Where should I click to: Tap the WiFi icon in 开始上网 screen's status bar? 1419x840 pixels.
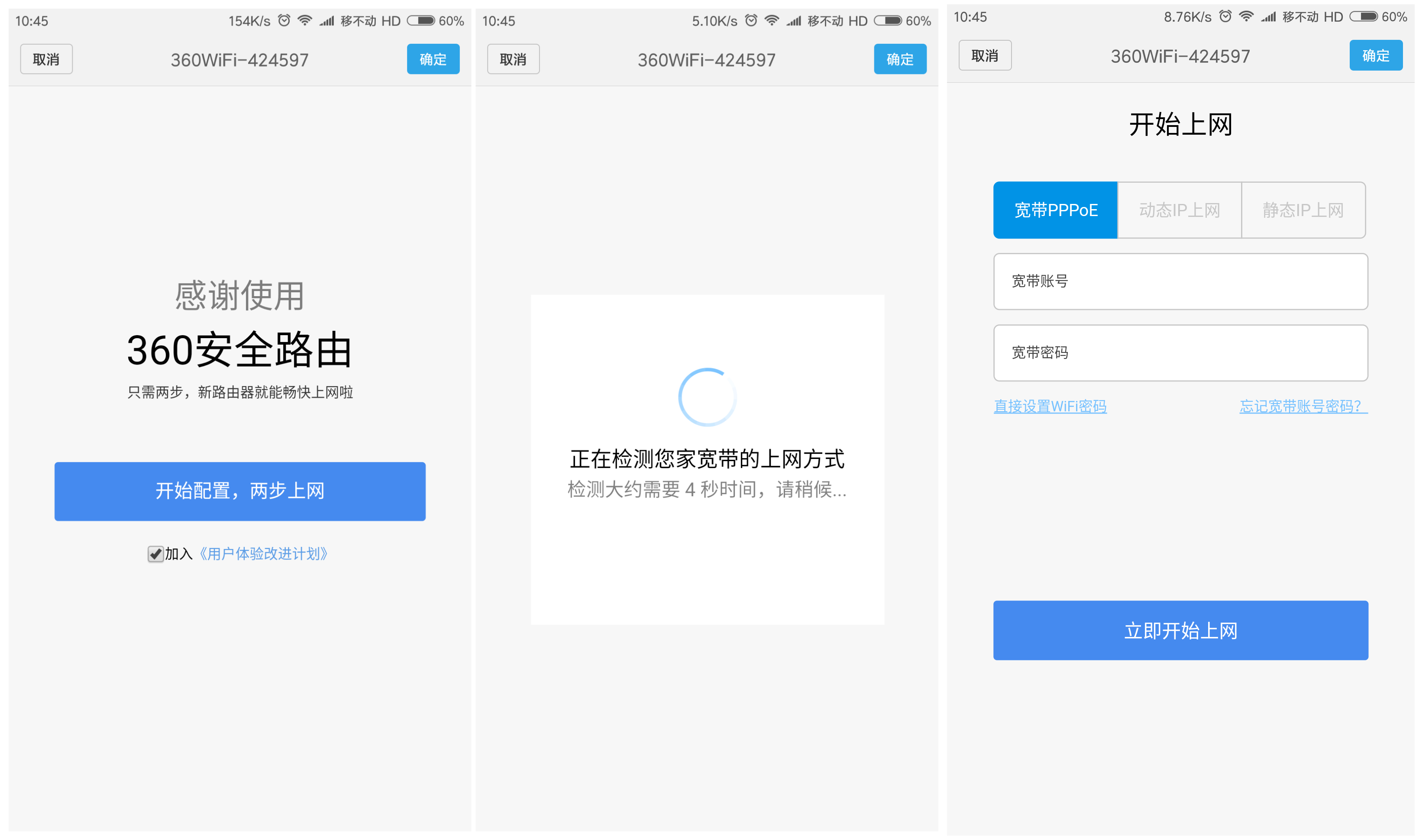[x=1246, y=17]
